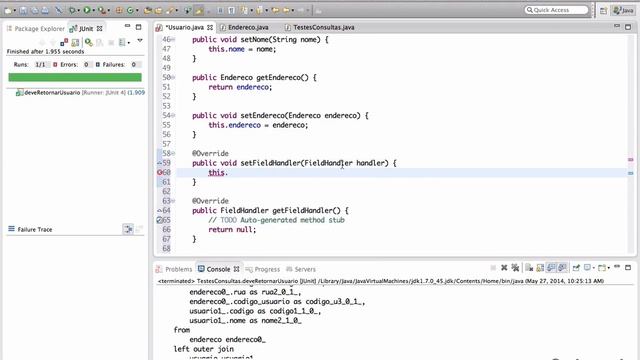
Task: Switch to the Endereco.java tab
Action: [244, 27]
